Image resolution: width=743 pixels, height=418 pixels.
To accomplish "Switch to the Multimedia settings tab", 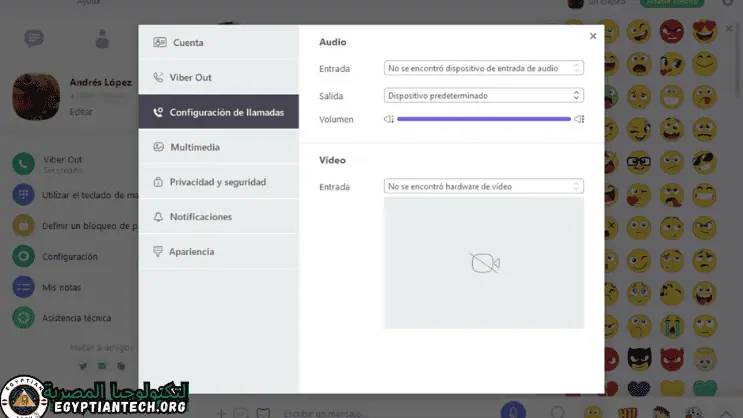I will [x=218, y=147].
